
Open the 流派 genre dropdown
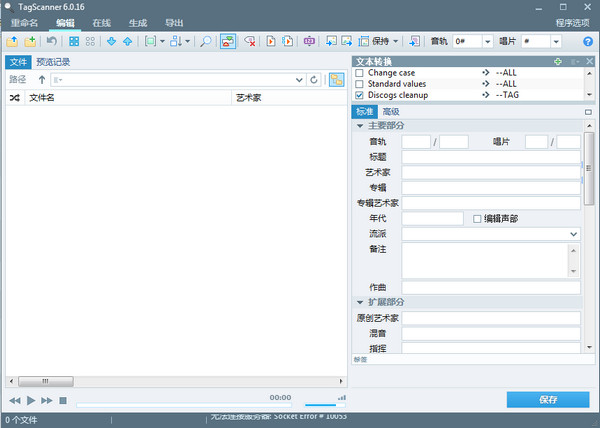(574, 233)
